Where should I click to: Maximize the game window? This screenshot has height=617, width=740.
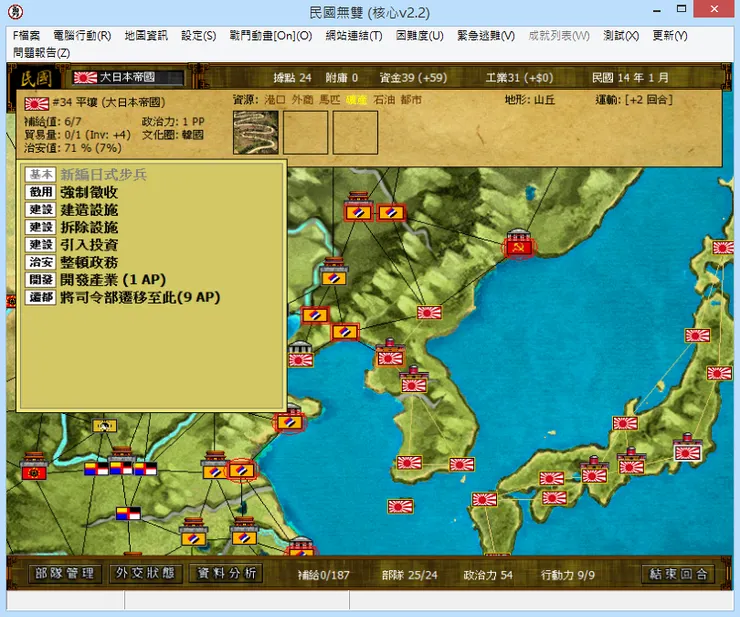coord(681,8)
